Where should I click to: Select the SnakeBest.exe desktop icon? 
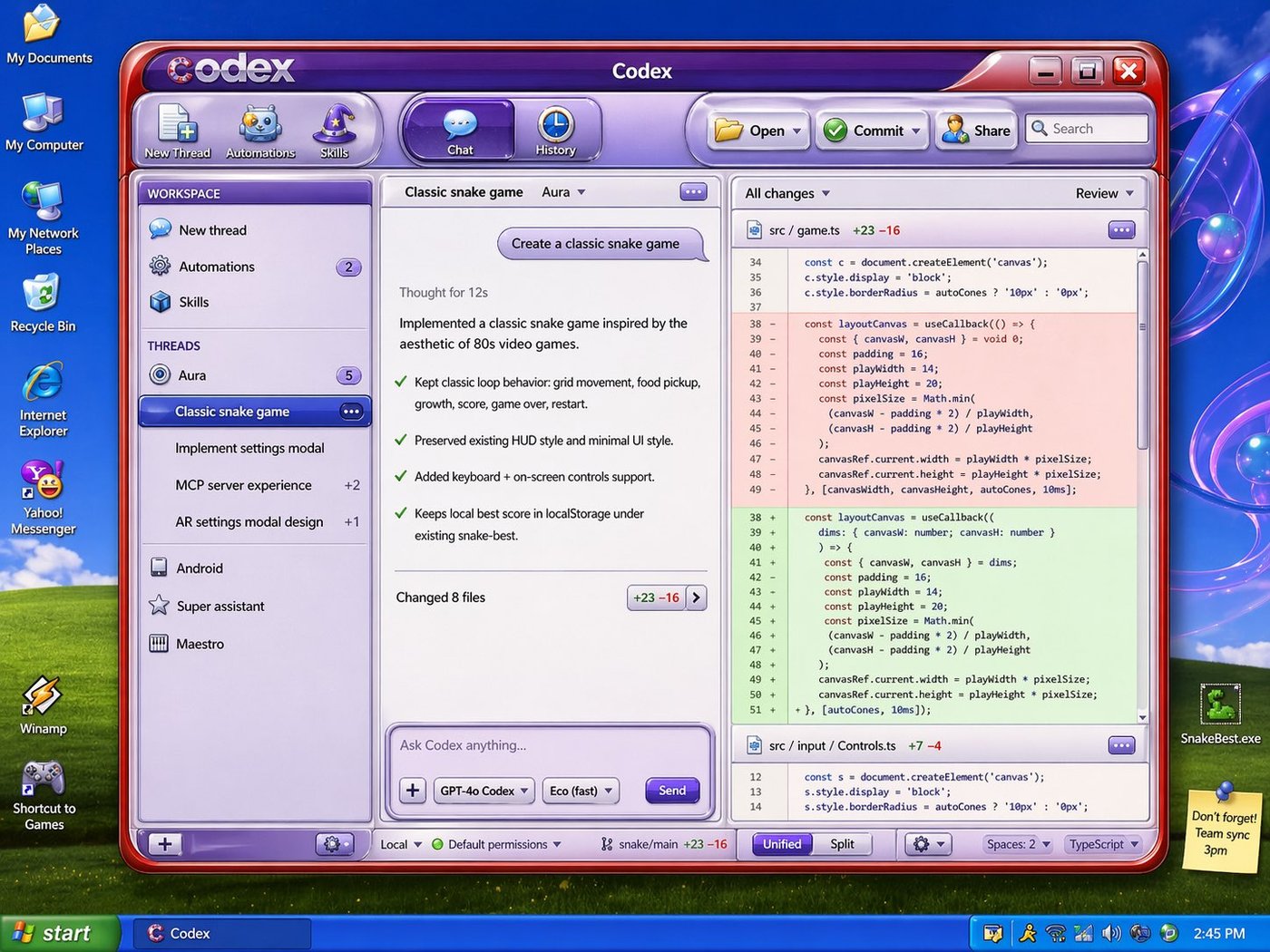click(x=1220, y=715)
